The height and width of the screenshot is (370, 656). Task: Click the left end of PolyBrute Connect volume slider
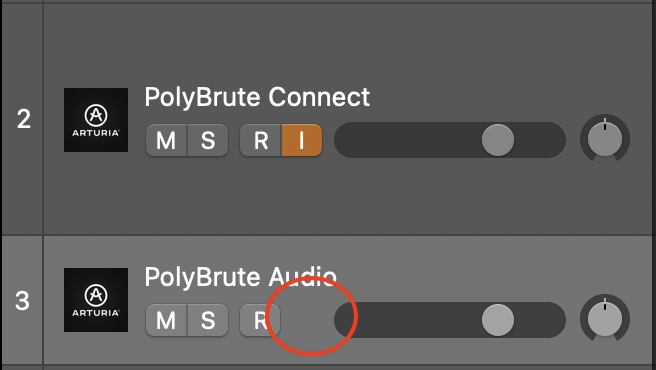tap(345, 140)
